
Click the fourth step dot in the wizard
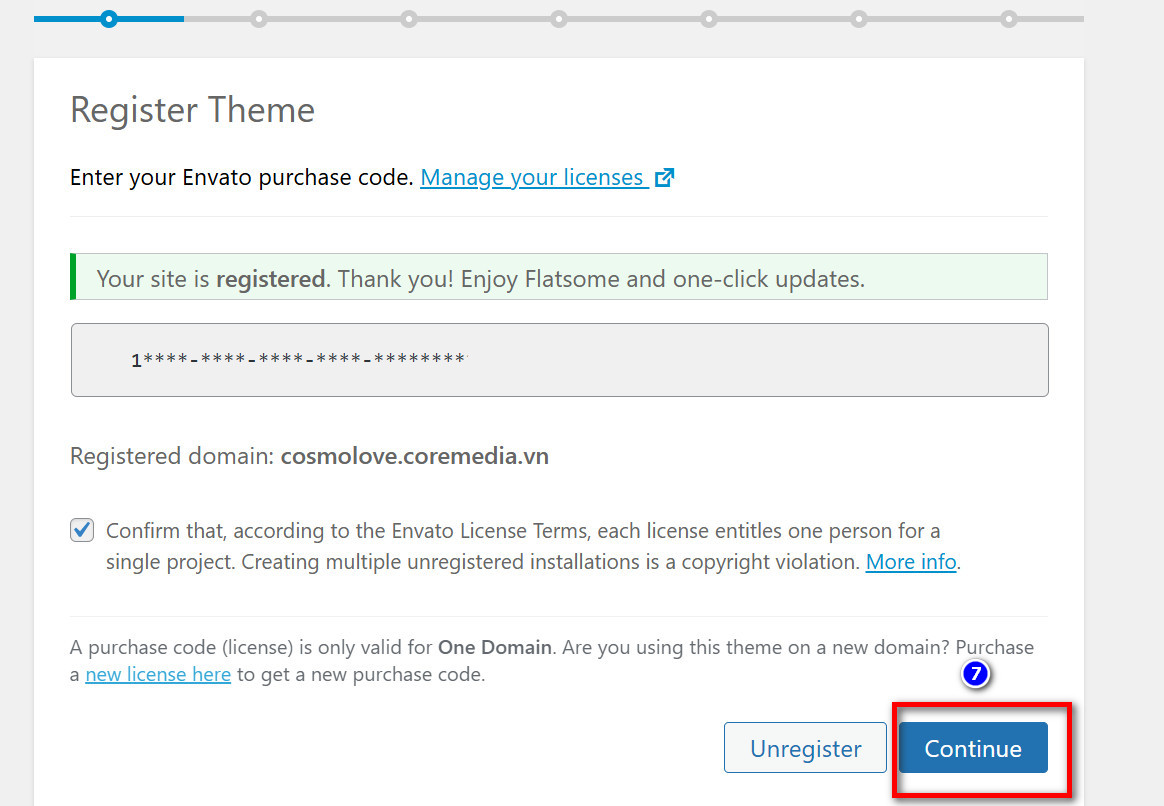[x=559, y=18]
